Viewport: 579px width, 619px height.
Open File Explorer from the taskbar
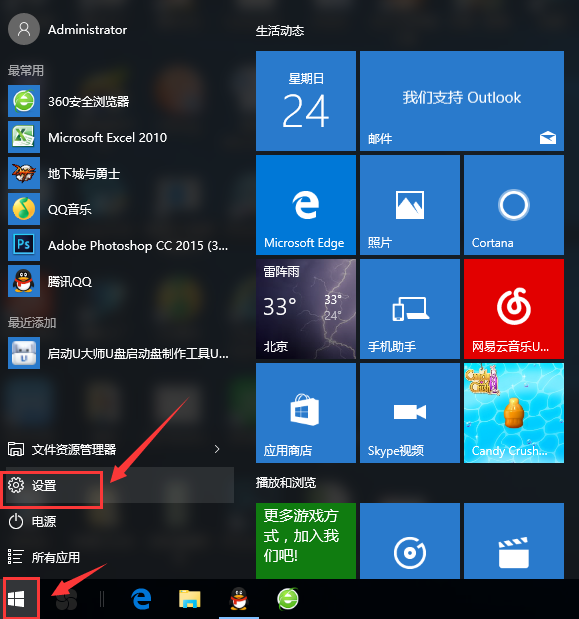pos(190,599)
